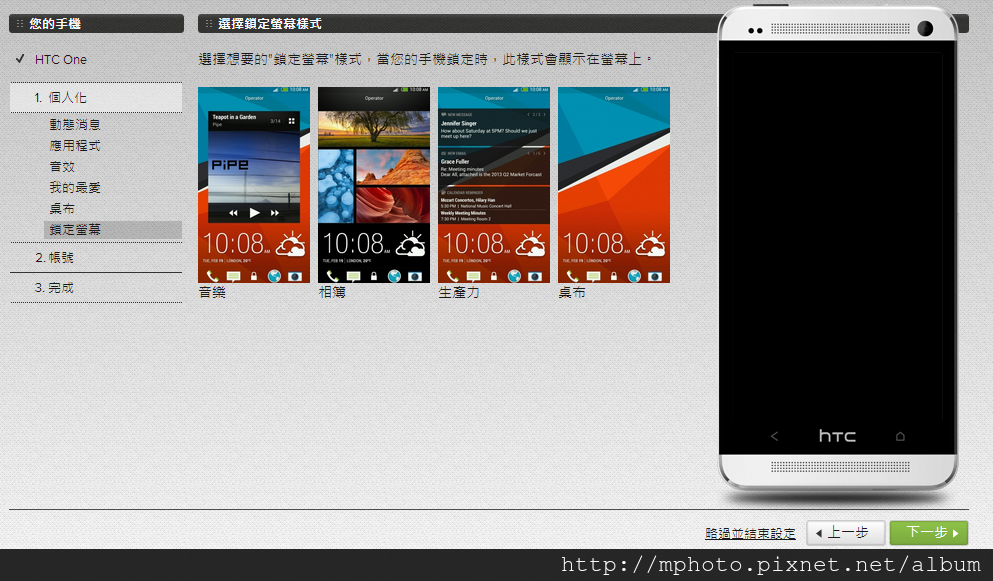
Task: Click the 生產力 label under third thumbnail
Action: click(x=459, y=293)
